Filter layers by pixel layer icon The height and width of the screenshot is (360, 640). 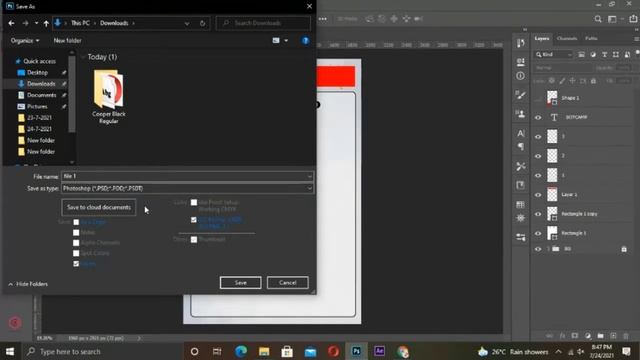point(581,54)
